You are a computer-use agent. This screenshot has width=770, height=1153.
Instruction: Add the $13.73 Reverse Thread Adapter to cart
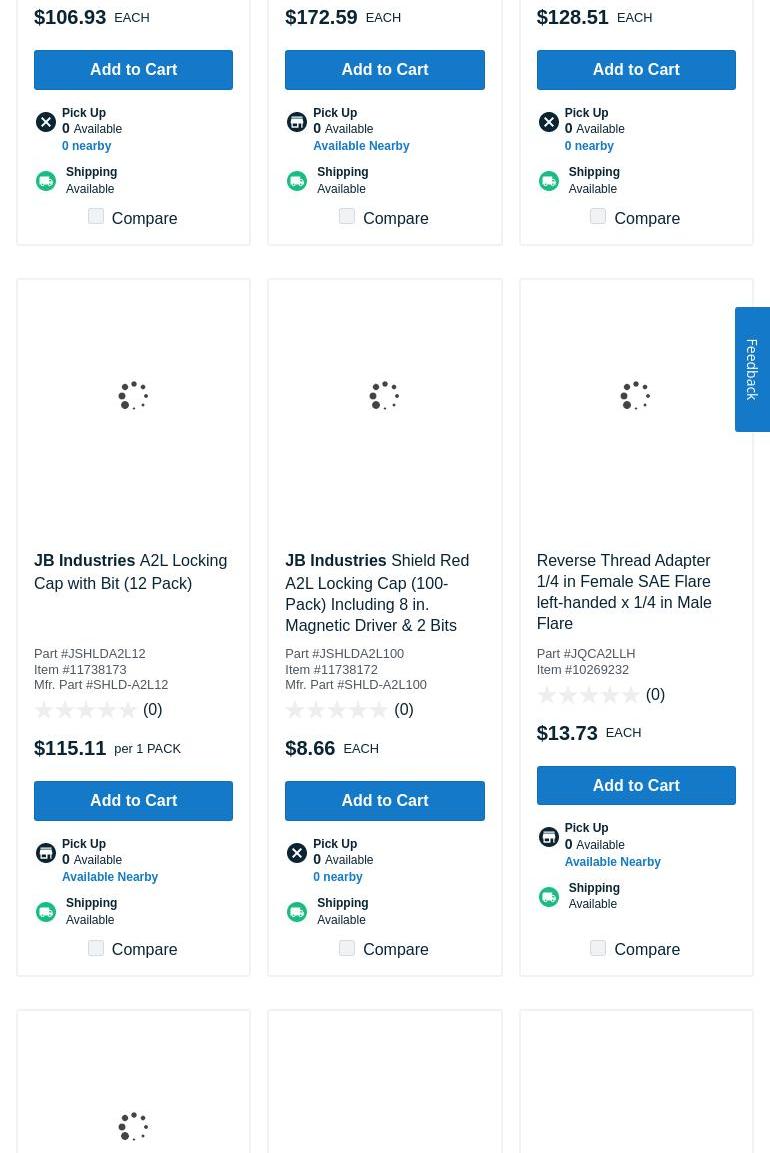636,786
